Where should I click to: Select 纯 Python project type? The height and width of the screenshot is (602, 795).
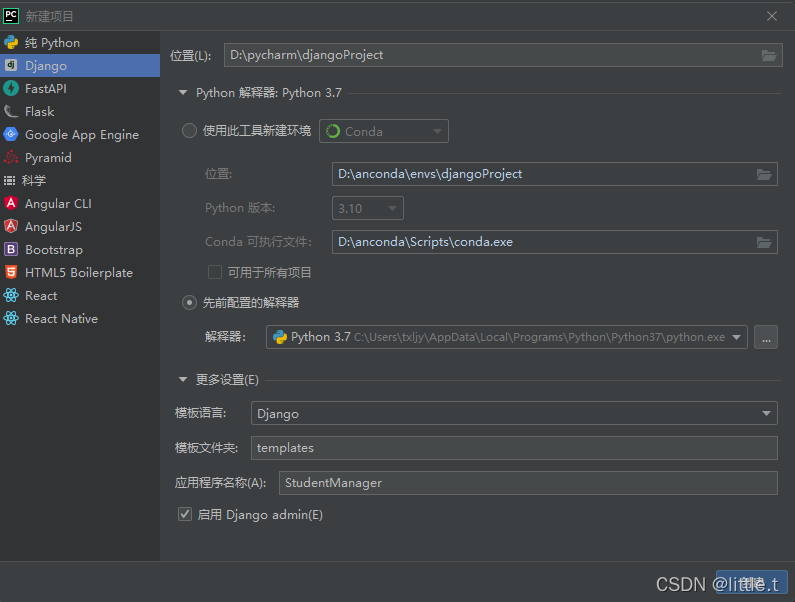click(80, 43)
